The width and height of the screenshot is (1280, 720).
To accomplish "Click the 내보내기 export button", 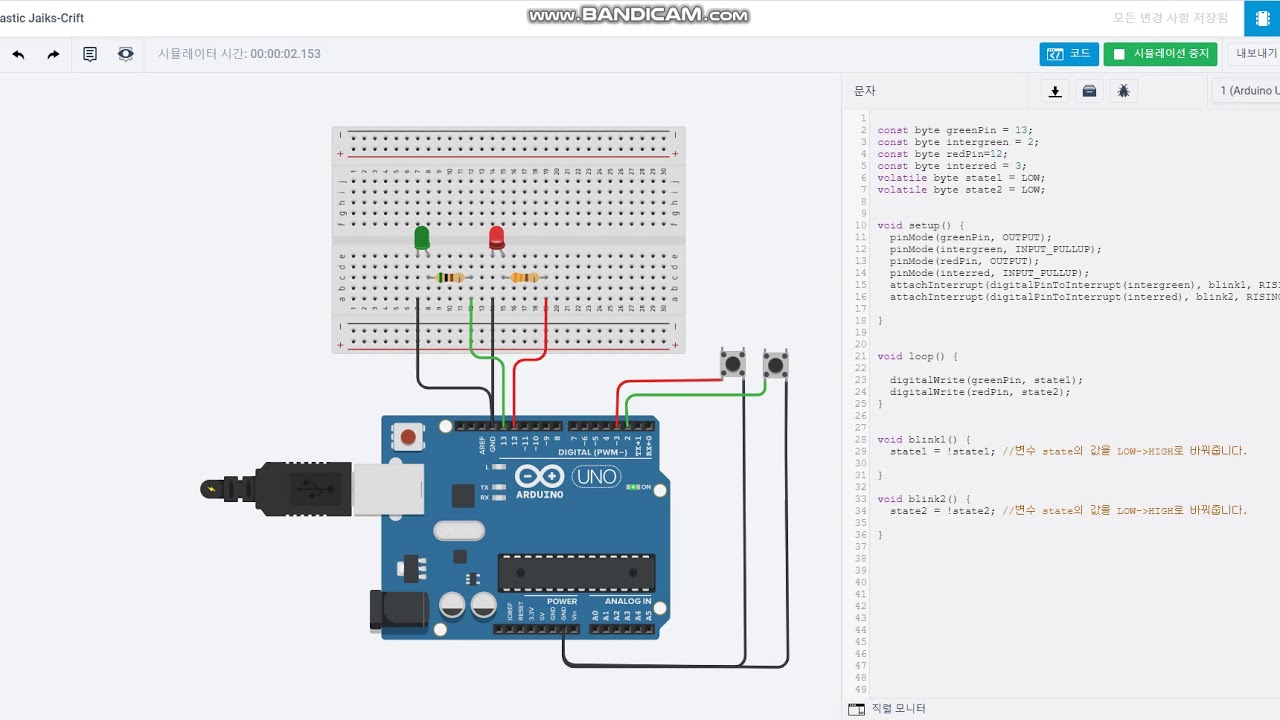I will (1256, 54).
